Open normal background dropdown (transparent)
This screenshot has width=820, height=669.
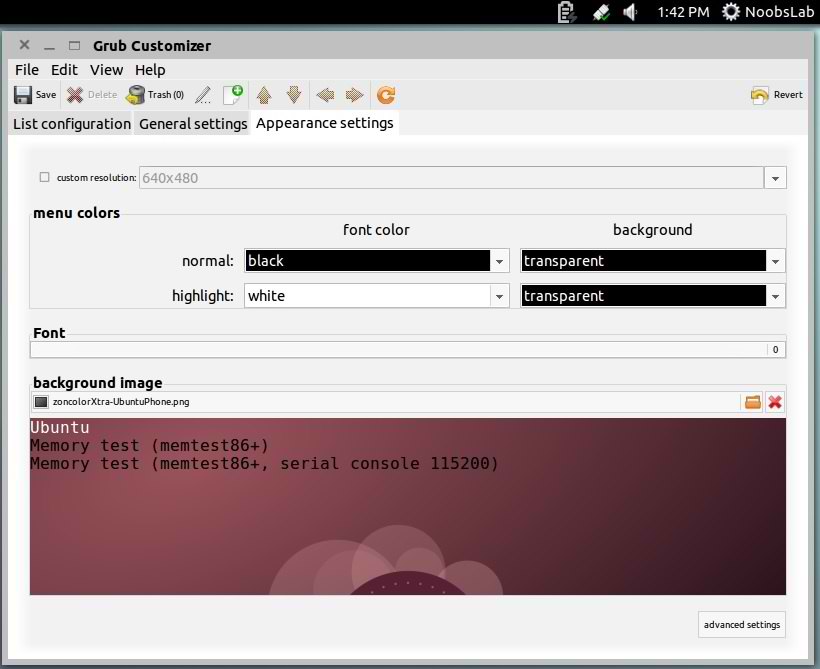click(653, 260)
